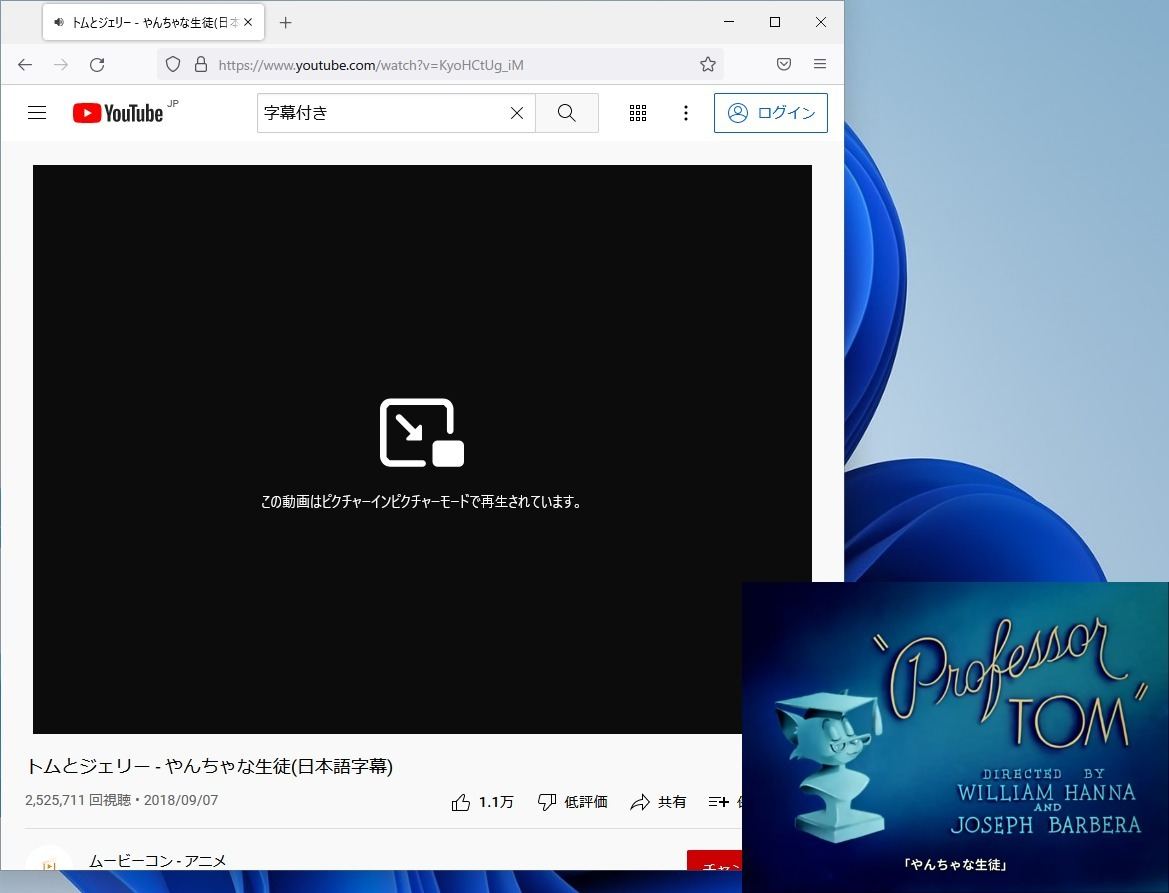This screenshot has width=1169, height=893.
Task: Open the YouTube apps grid
Action: pos(637,113)
